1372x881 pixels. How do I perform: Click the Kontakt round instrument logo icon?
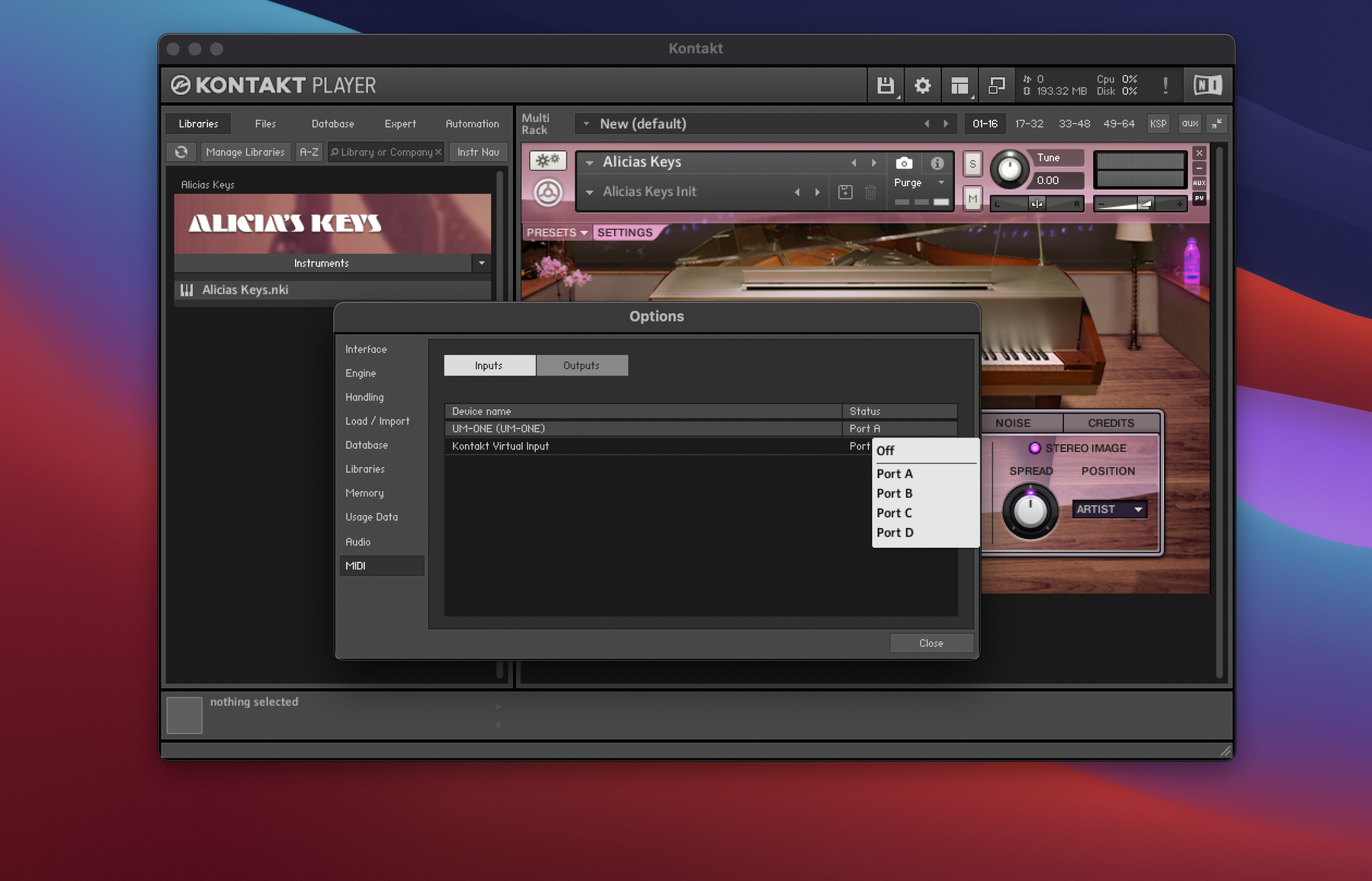548,192
